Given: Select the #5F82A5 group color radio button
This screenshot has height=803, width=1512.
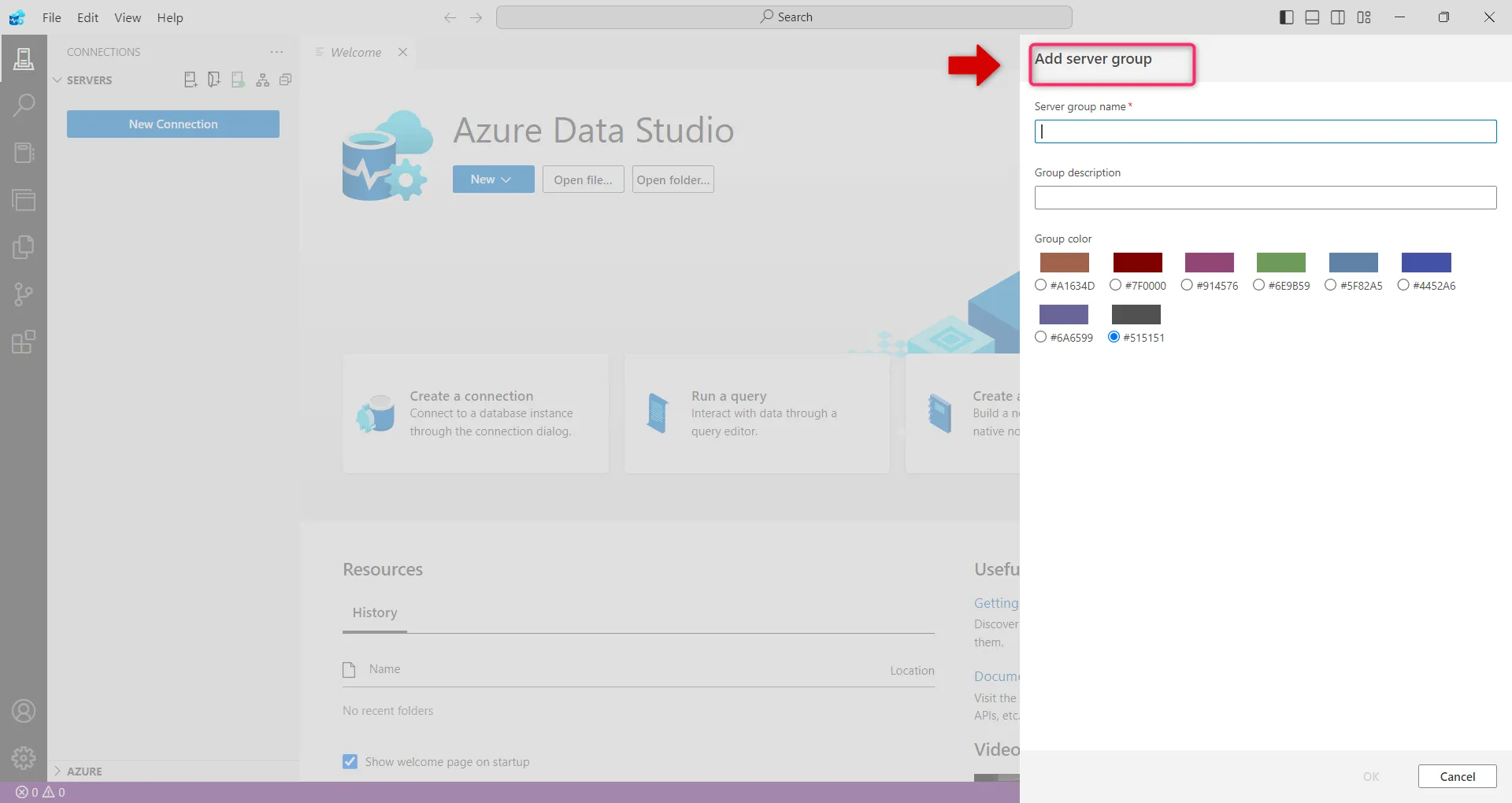Looking at the screenshot, I should click(1330, 285).
